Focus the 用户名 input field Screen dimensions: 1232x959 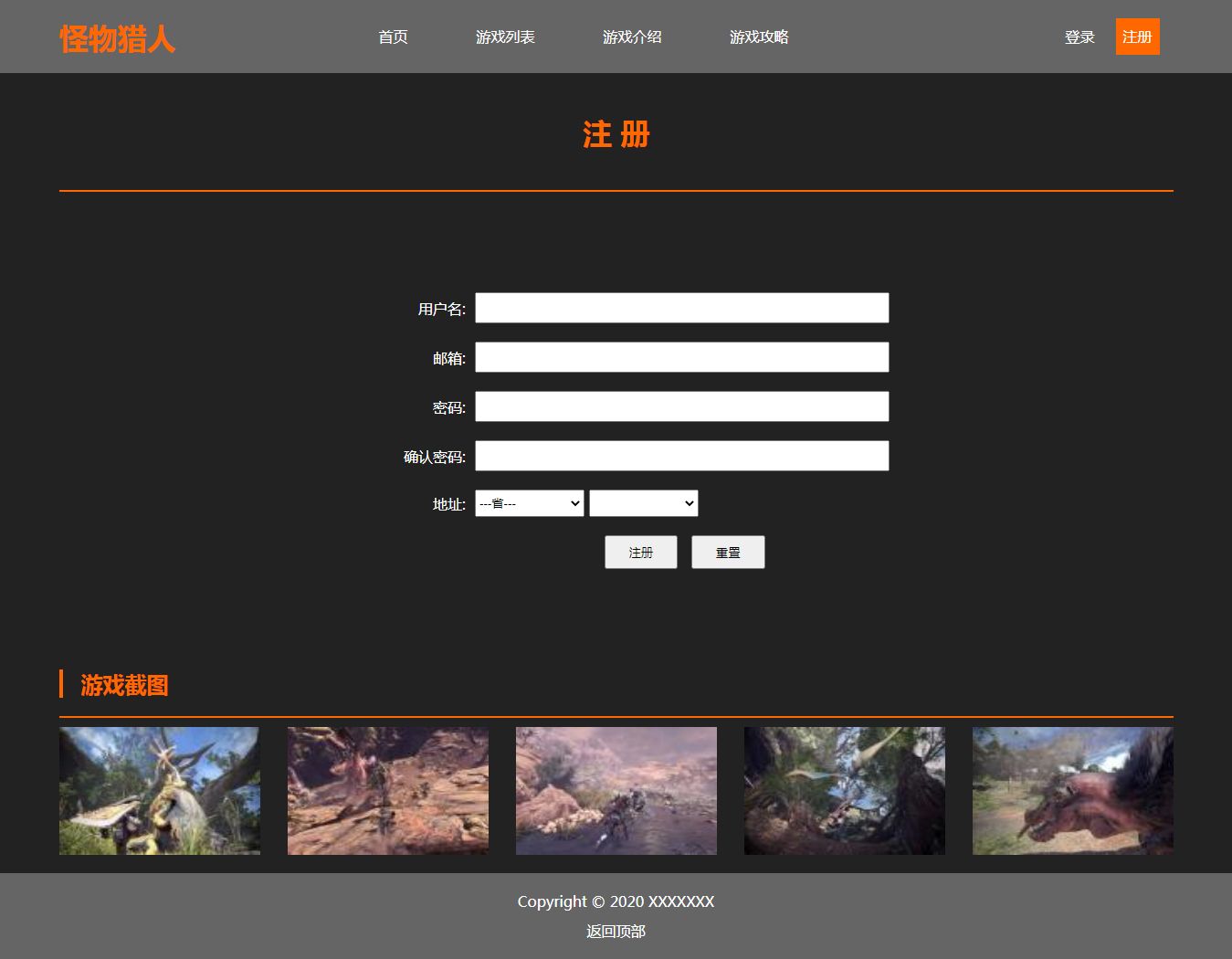click(x=682, y=308)
